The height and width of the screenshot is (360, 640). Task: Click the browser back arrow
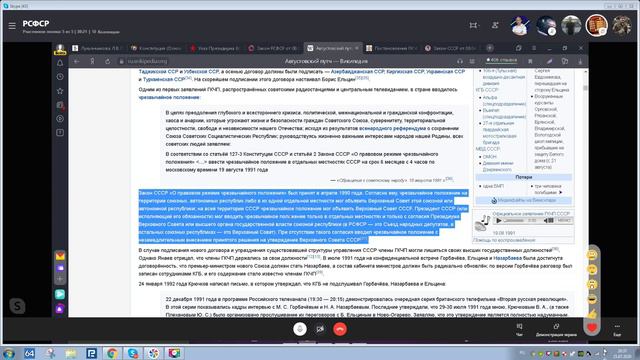point(77,61)
